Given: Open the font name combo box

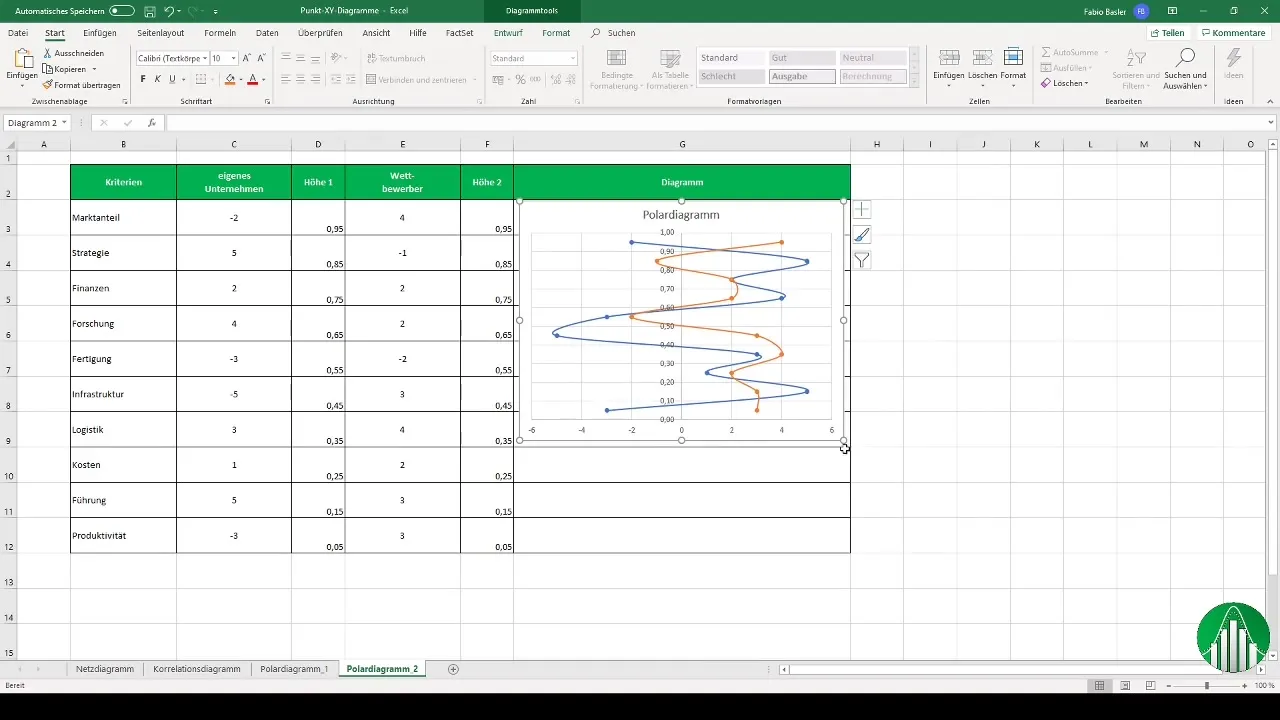Looking at the screenshot, I should pyautogui.click(x=171, y=58).
